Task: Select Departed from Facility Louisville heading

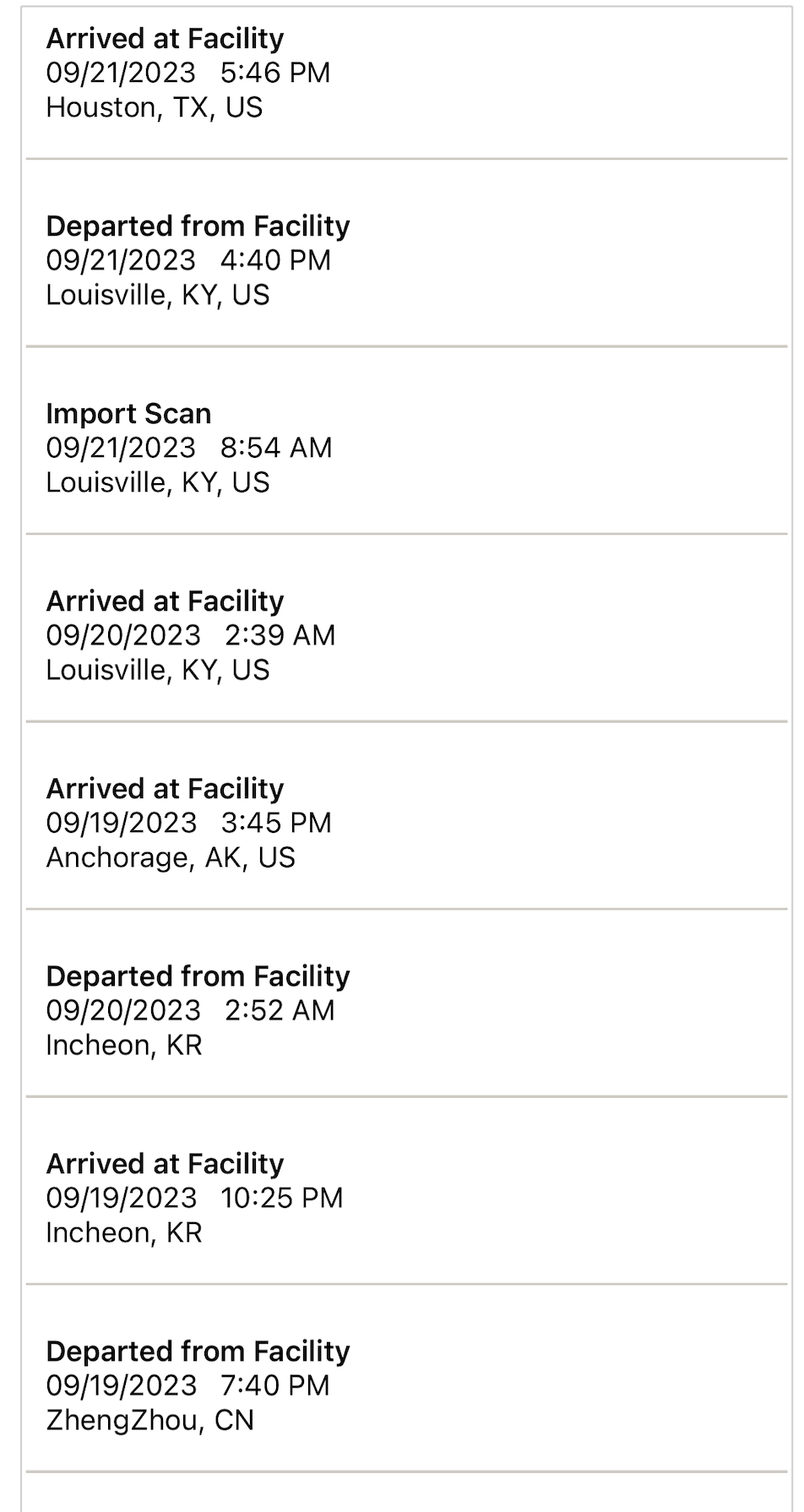Action: [x=198, y=226]
